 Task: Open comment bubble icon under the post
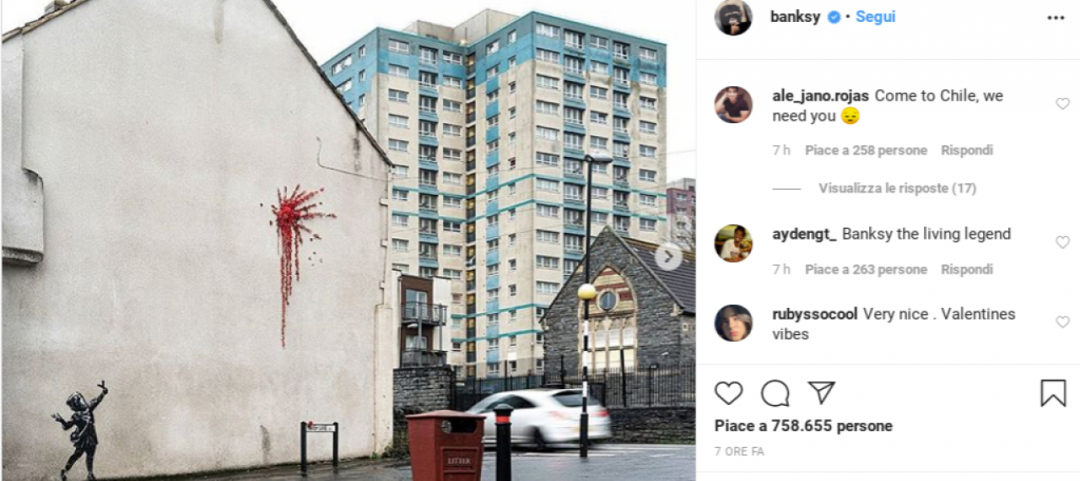[x=775, y=393]
